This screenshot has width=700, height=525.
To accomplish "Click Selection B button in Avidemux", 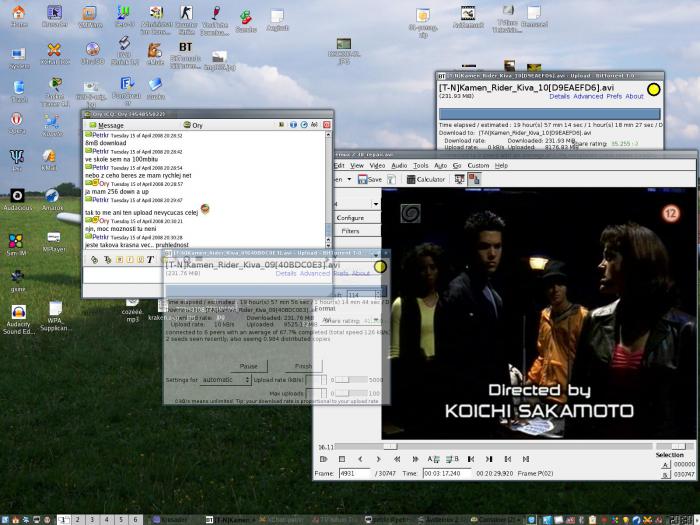I will coord(665,475).
